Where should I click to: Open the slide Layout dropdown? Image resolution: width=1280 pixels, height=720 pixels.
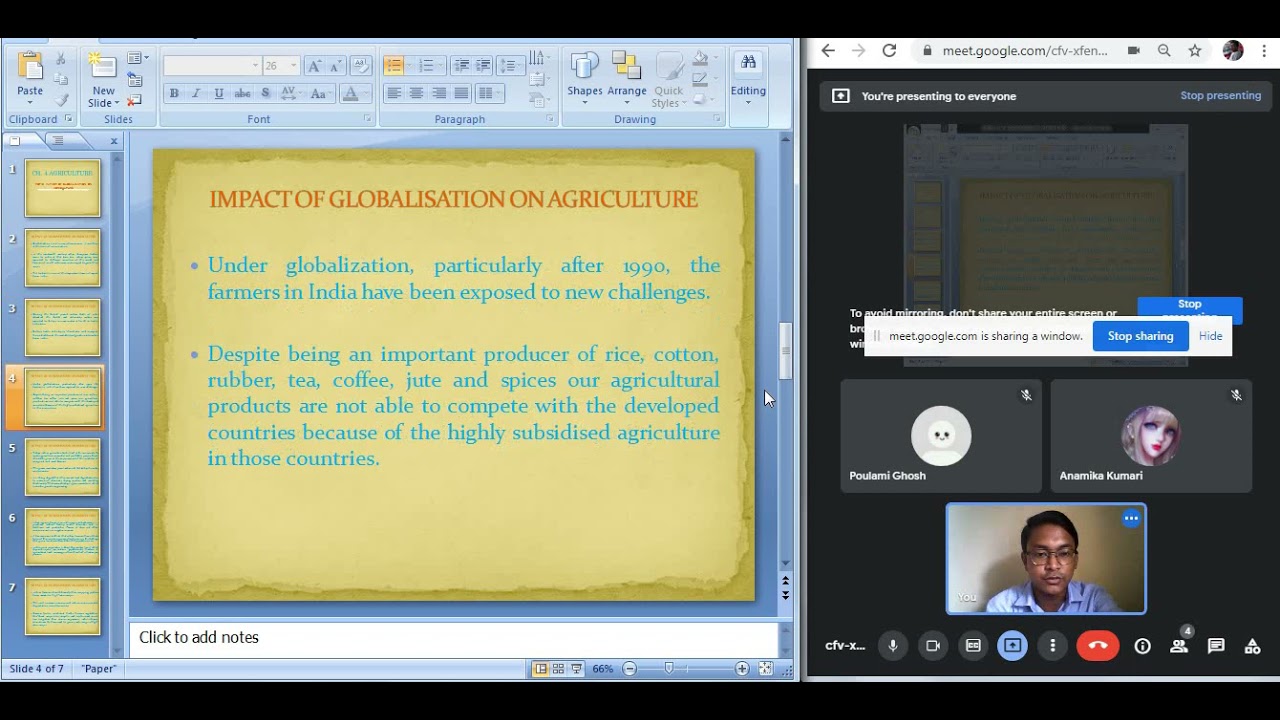pos(138,59)
